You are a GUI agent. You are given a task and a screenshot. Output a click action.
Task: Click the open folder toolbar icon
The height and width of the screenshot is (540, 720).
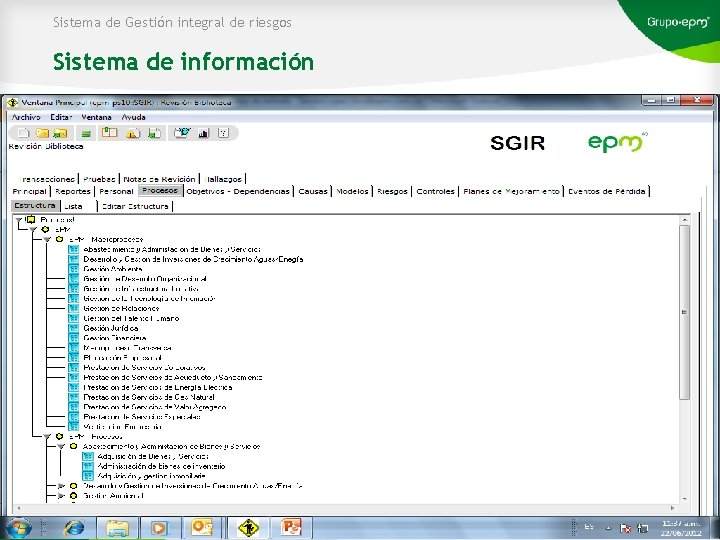point(42,133)
